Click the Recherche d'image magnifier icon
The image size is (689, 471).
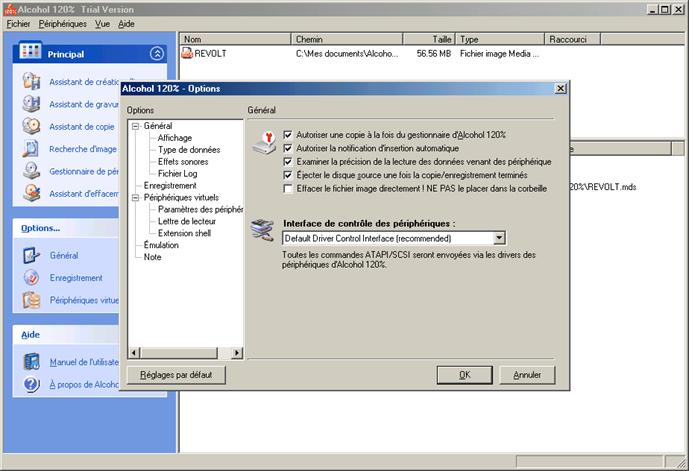(32, 149)
